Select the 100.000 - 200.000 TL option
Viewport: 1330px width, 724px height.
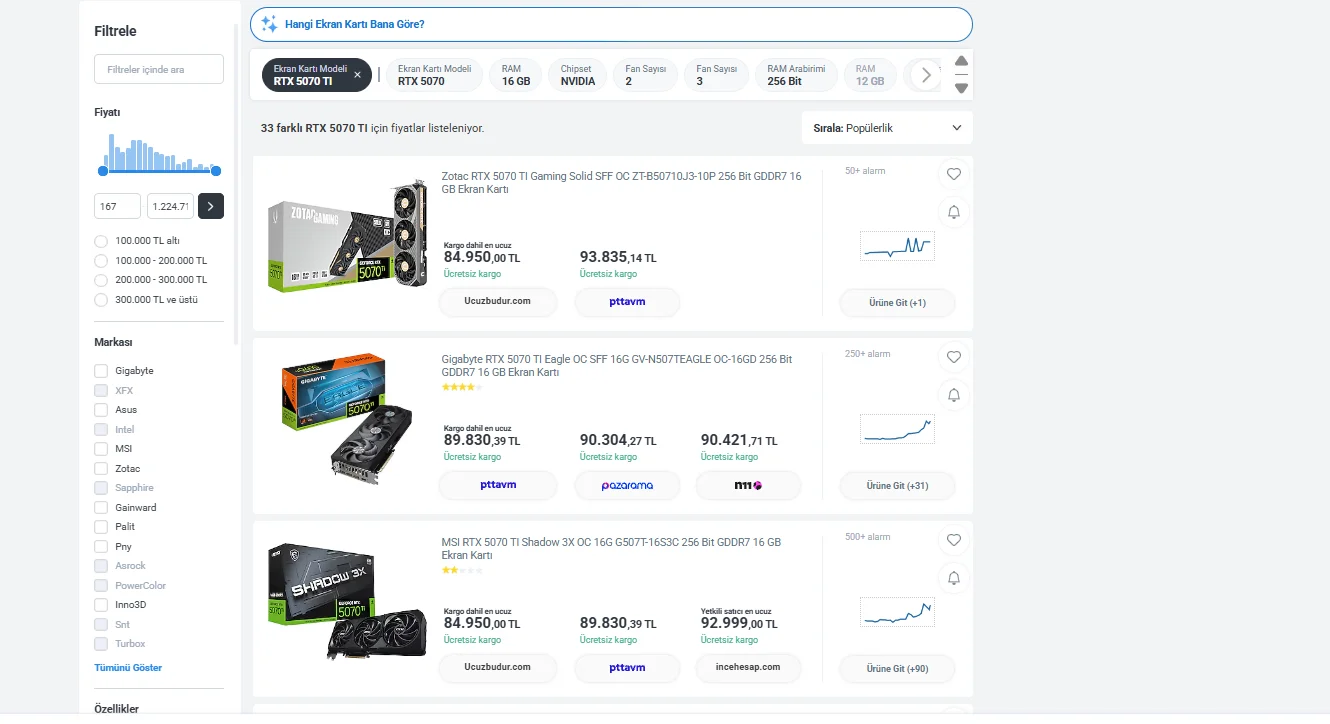tap(100, 260)
